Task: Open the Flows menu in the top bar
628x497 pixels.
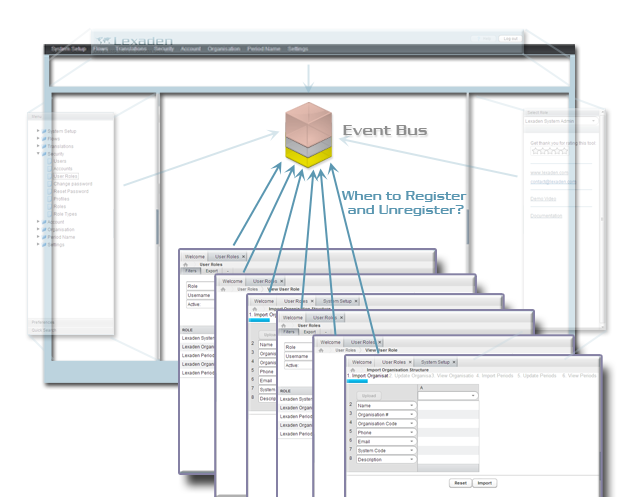Action: click(101, 49)
